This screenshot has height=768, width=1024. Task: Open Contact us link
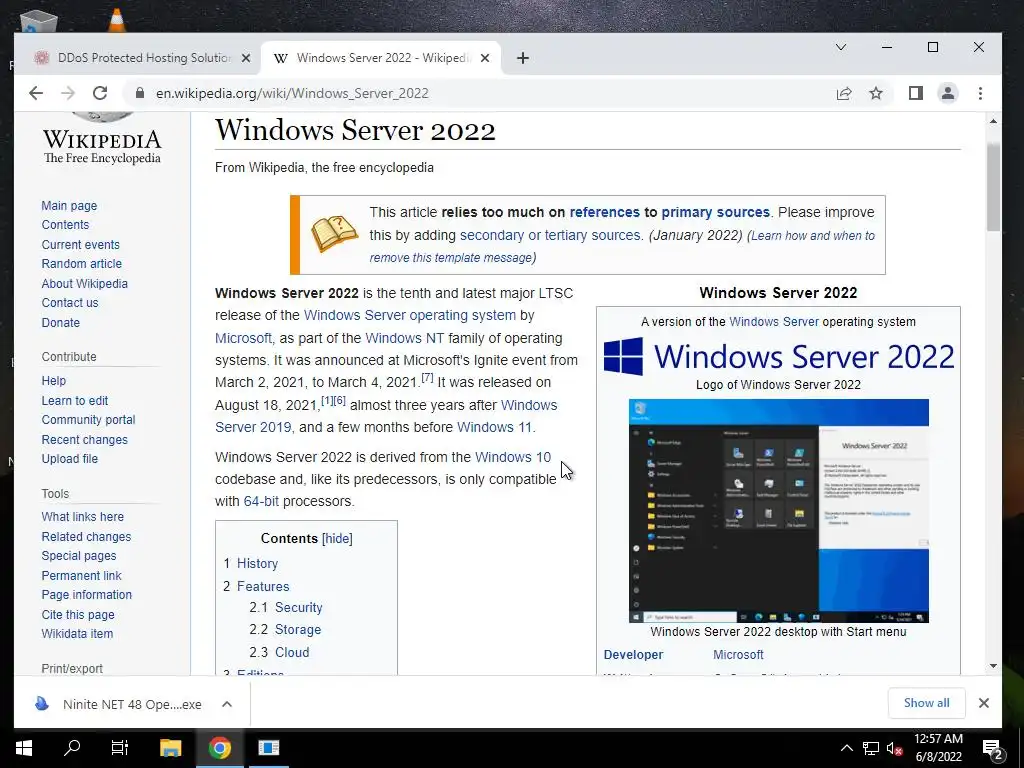point(70,303)
